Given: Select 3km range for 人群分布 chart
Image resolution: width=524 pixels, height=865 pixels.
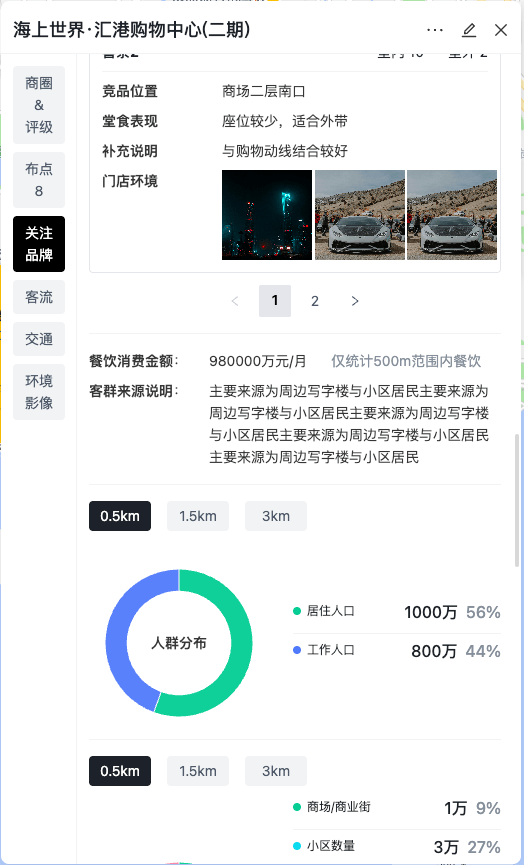Looking at the screenshot, I should tap(276, 516).
